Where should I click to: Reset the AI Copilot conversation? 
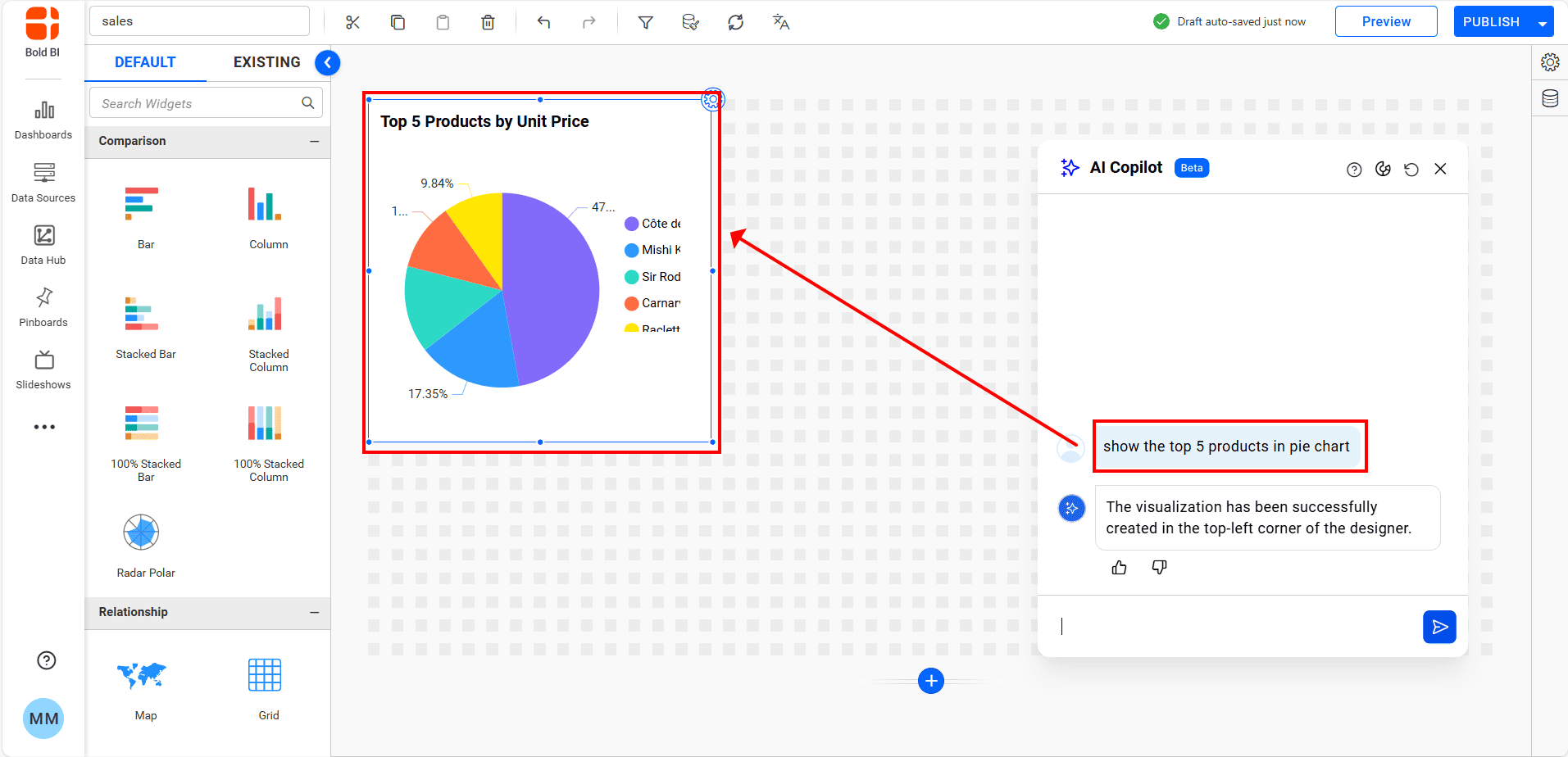pyautogui.click(x=1411, y=168)
